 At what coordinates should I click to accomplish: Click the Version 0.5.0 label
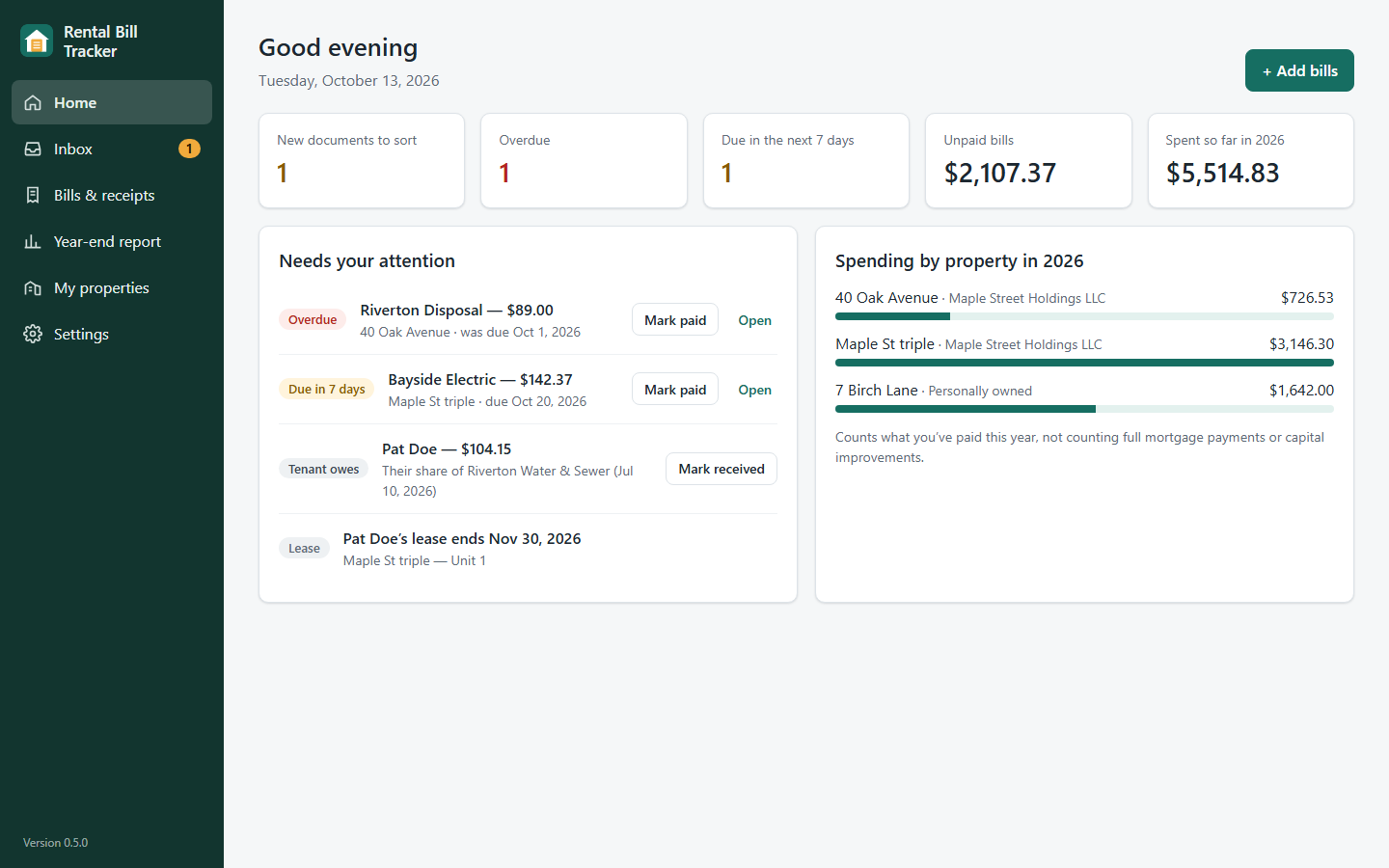(55, 843)
